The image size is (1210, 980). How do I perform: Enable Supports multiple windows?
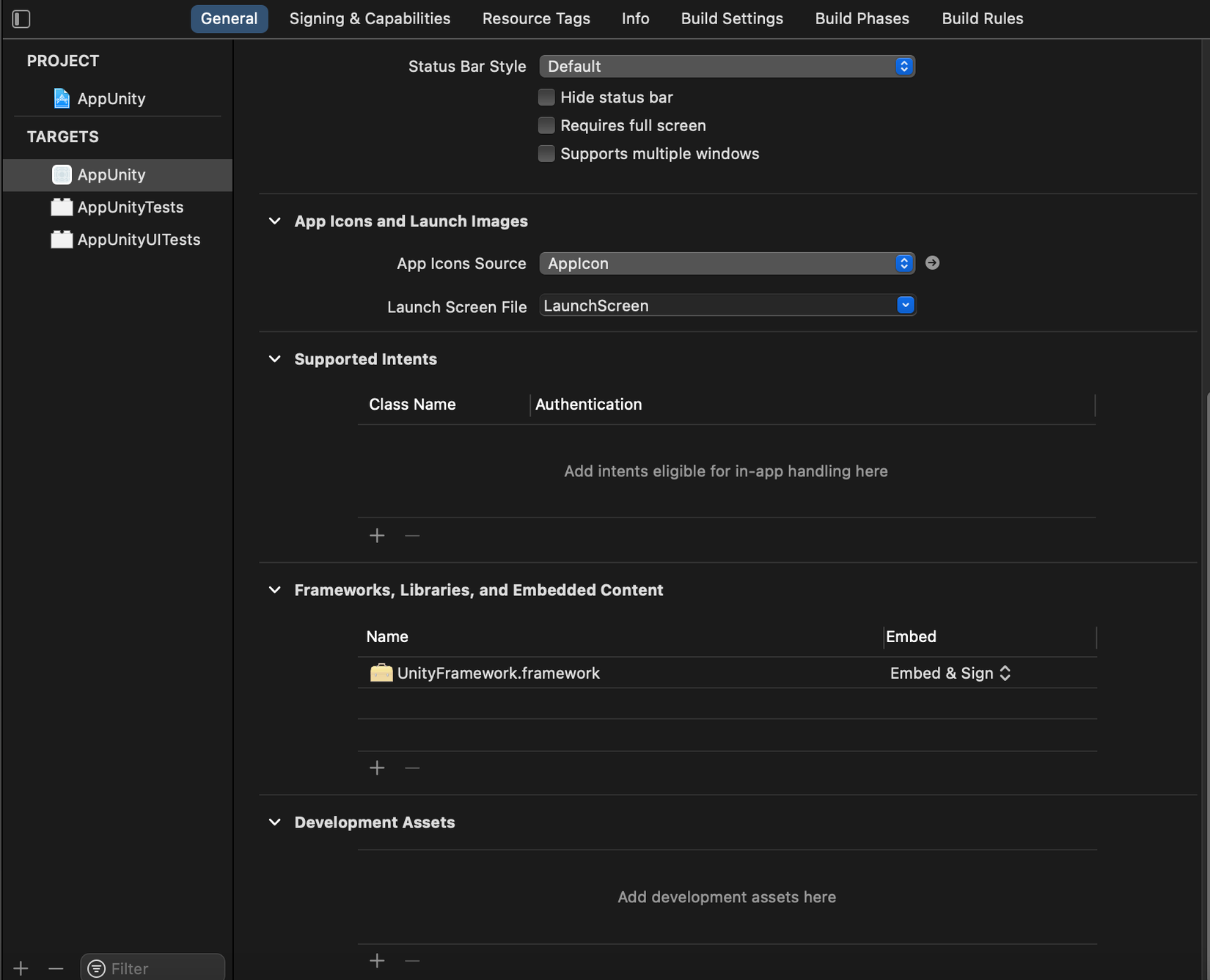546,154
